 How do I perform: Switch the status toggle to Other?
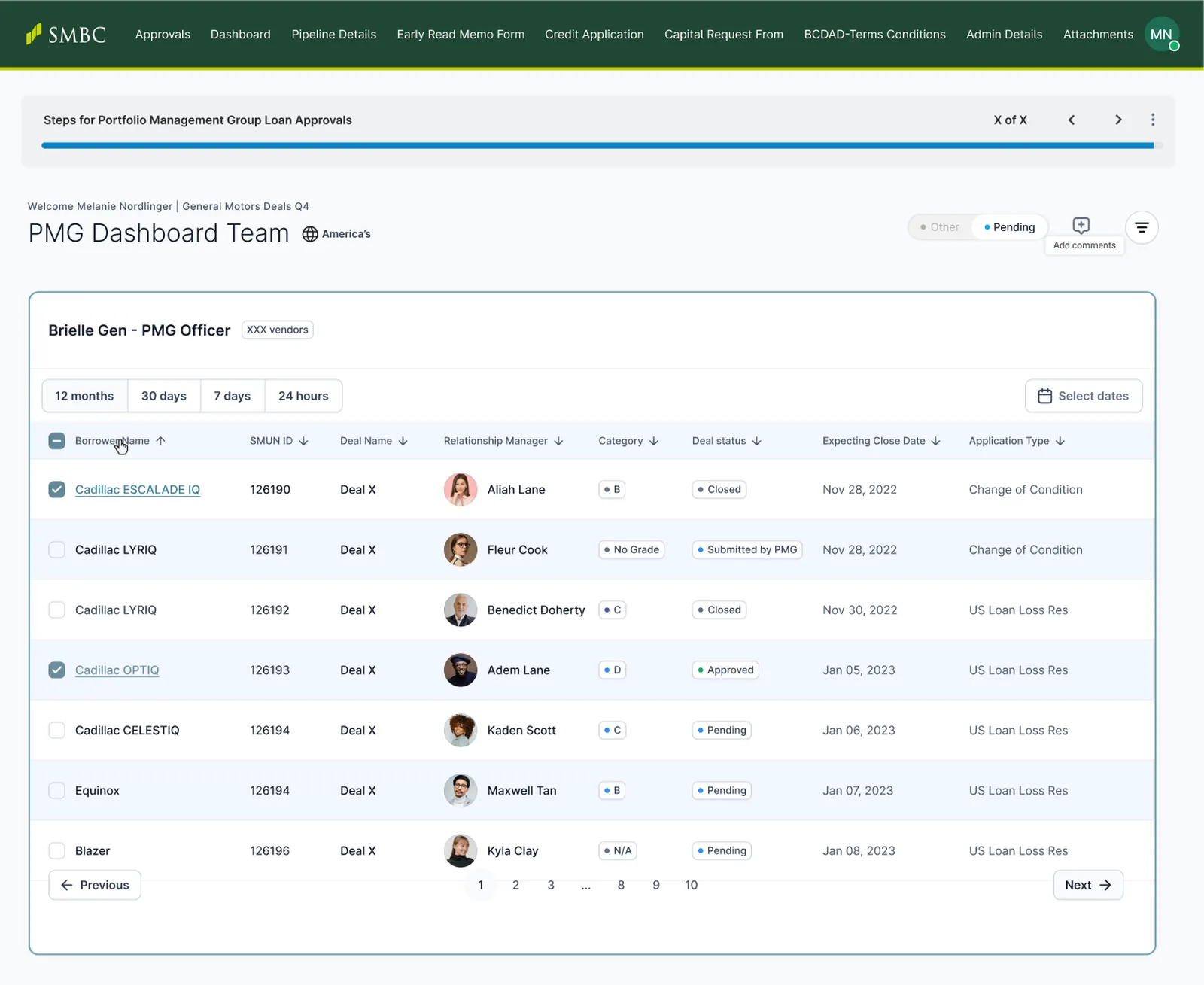(940, 227)
